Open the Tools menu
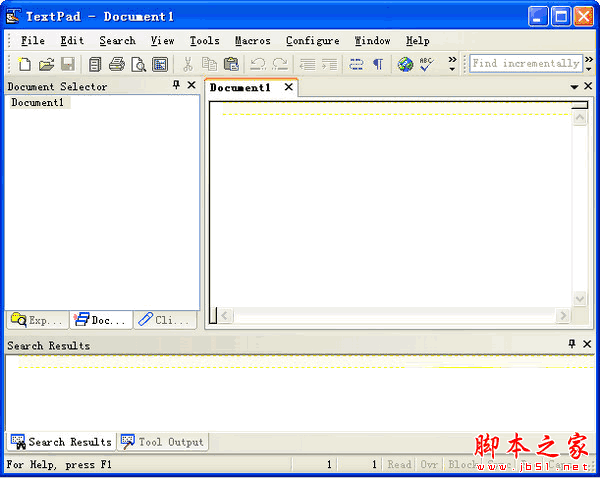Screen dimensions: 600x478 click(205, 41)
